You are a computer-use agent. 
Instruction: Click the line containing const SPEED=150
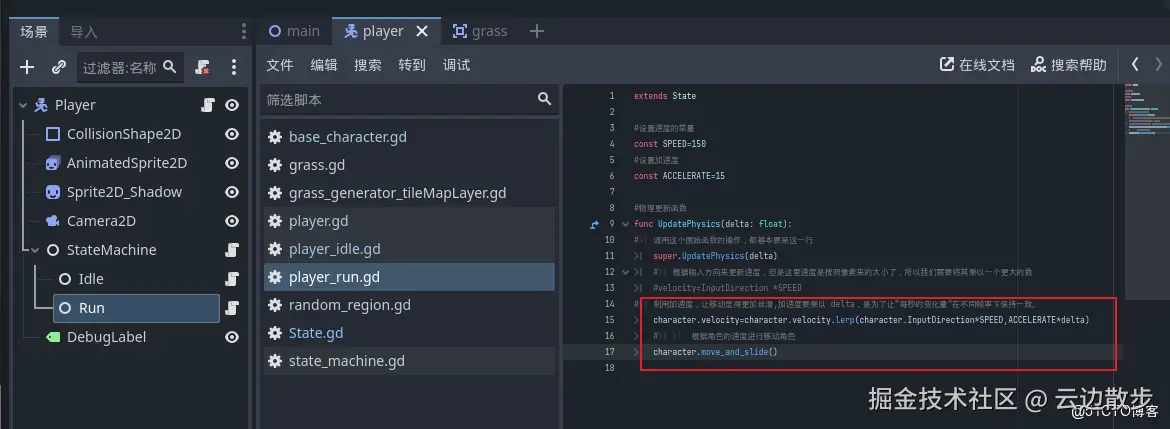670,143
